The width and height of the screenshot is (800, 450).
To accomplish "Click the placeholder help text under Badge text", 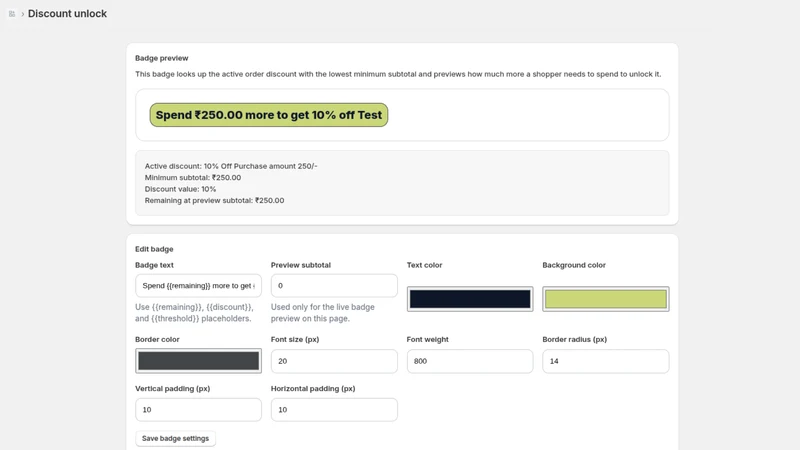I will pyautogui.click(x=194, y=313).
